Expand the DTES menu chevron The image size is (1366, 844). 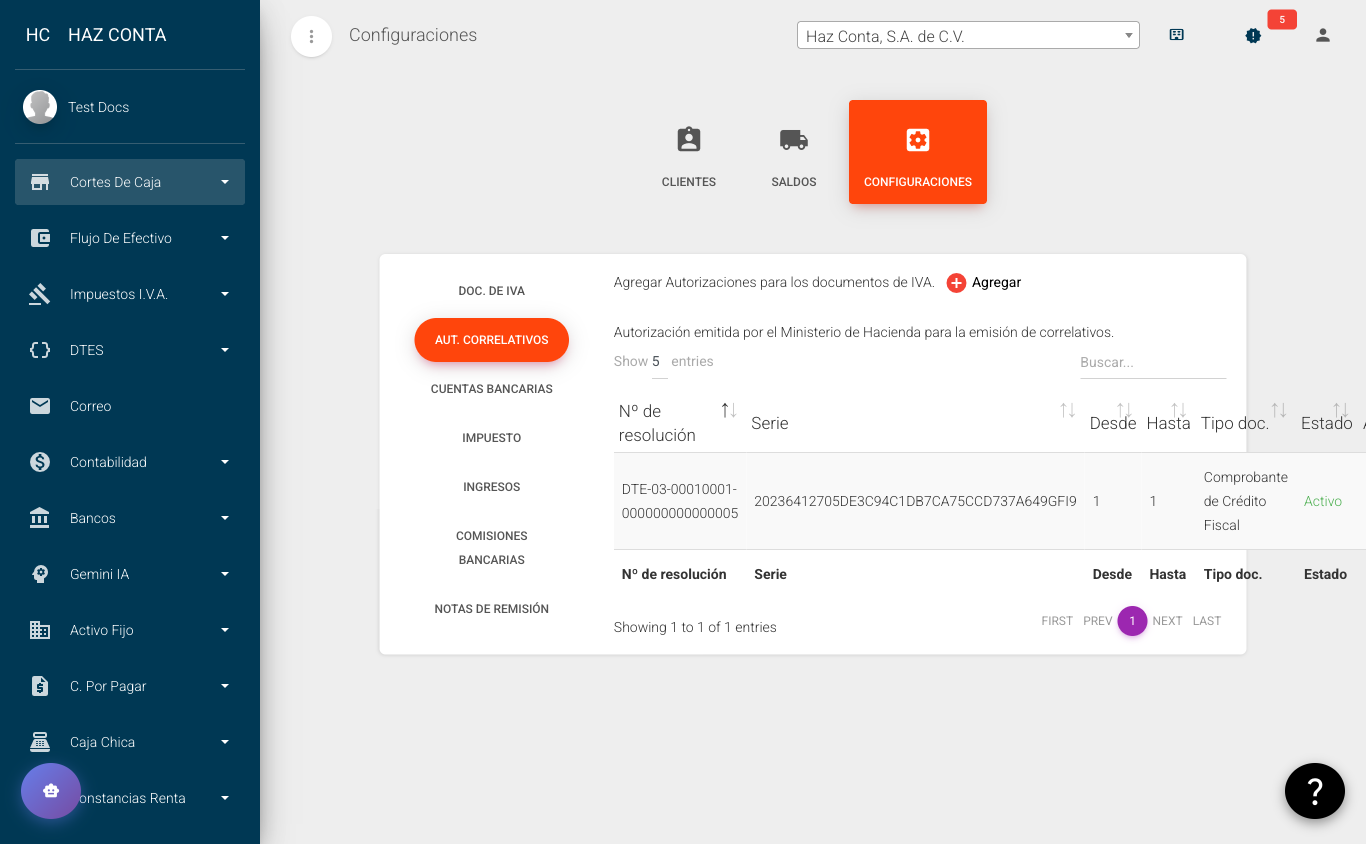pyautogui.click(x=225, y=350)
